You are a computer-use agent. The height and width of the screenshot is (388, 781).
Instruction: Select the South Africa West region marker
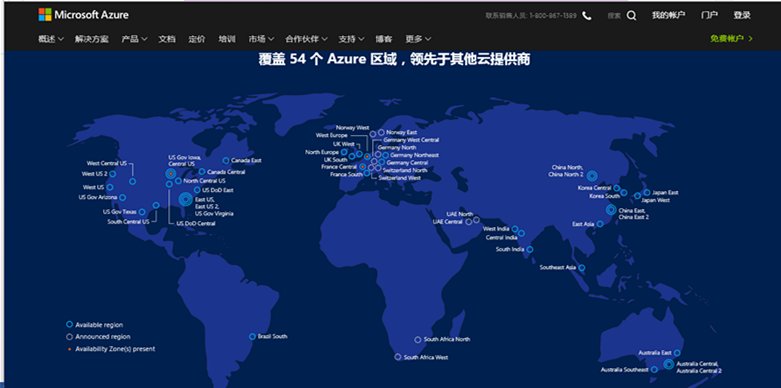click(x=397, y=357)
